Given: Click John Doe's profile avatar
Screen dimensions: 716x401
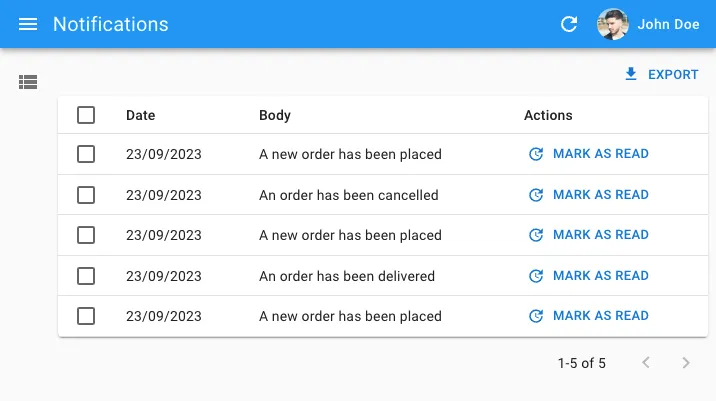Looking at the screenshot, I should point(612,24).
